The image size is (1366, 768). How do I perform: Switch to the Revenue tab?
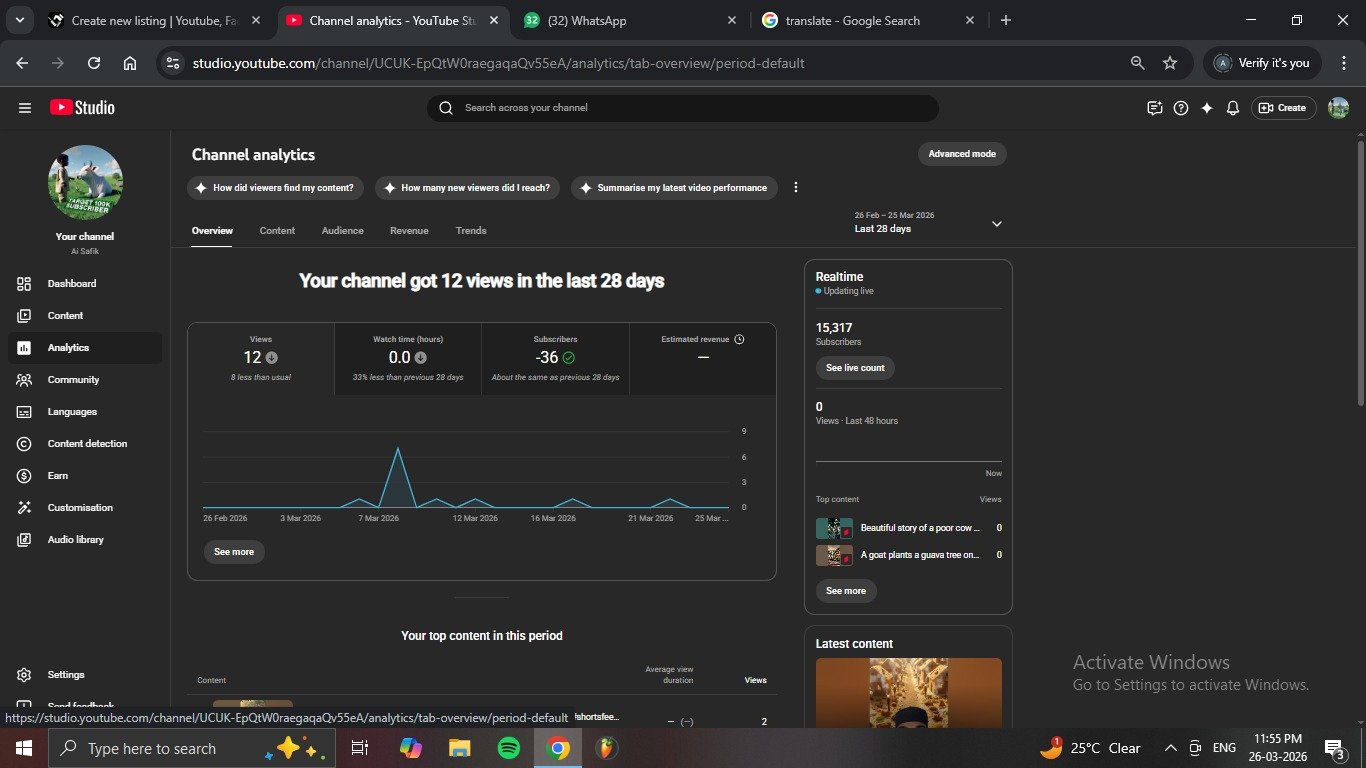[409, 231]
